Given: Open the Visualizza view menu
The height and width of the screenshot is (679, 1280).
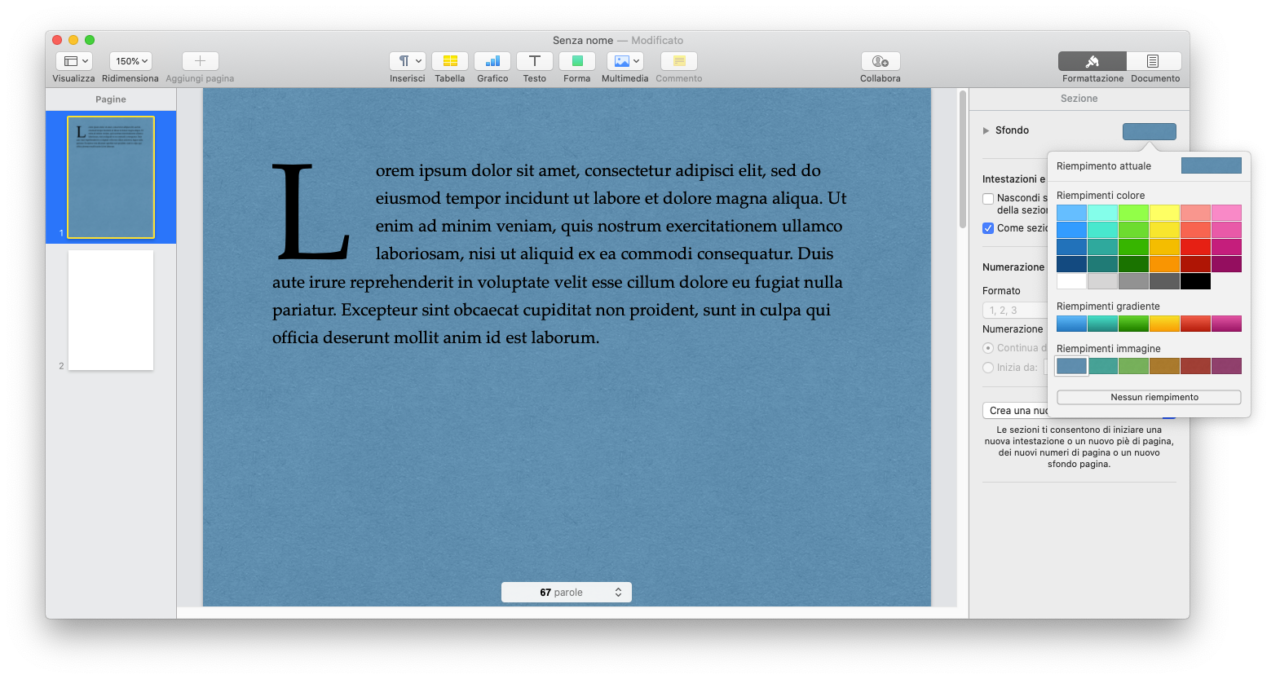Looking at the screenshot, I should point(73,61).
